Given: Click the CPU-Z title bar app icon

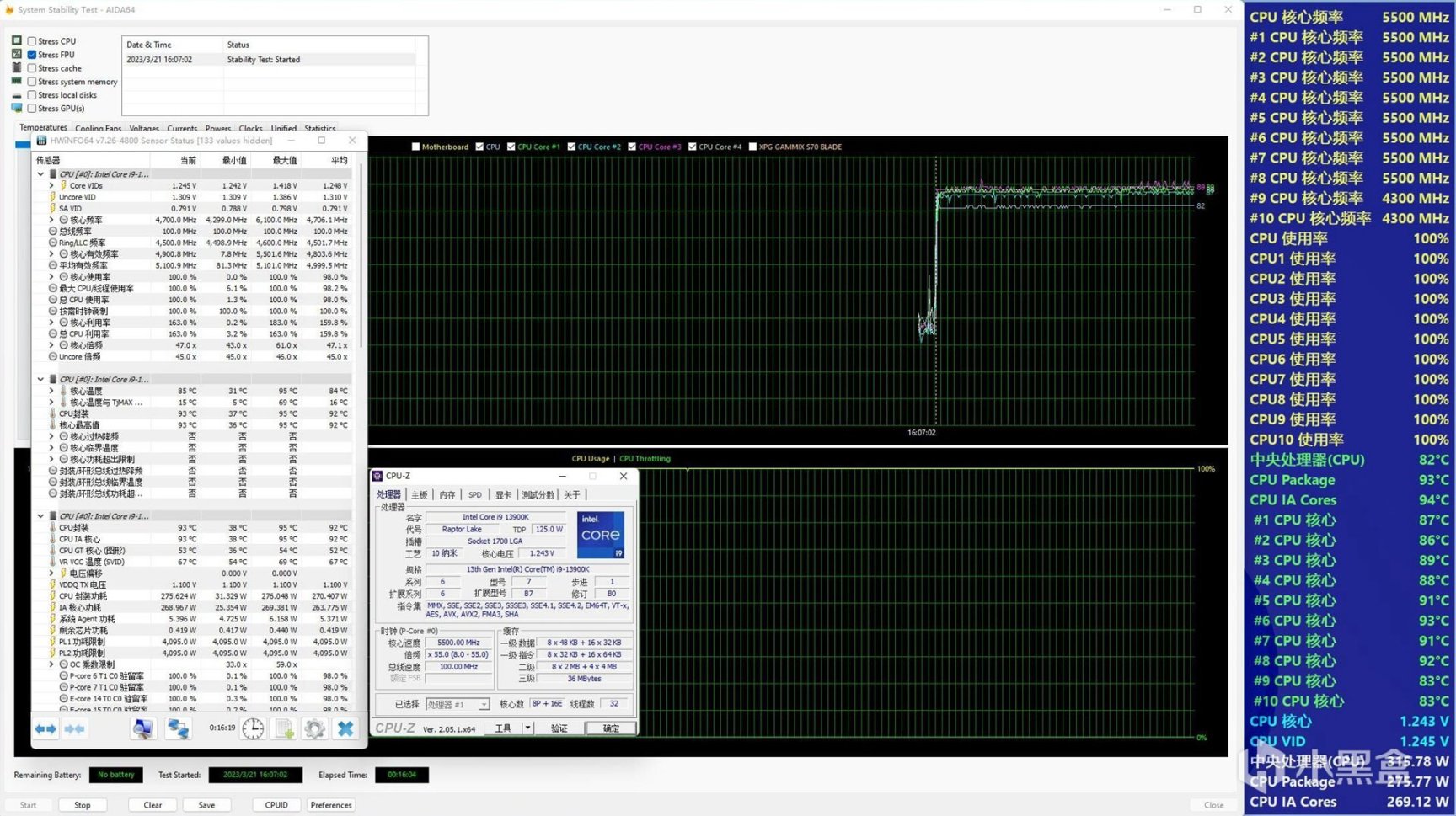Looking at the screenshot, I should [377, 476].
